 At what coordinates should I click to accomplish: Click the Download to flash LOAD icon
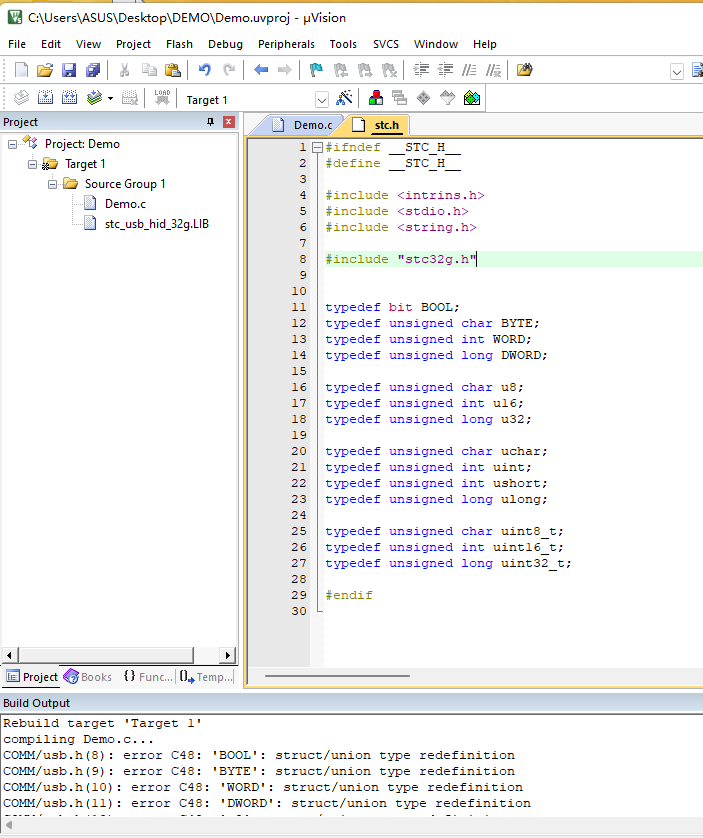tap(162, 98)
